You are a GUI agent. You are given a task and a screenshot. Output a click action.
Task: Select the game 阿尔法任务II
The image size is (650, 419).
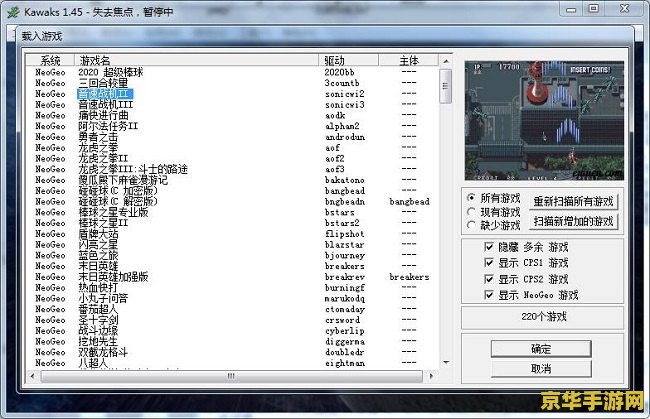[108, 126]
